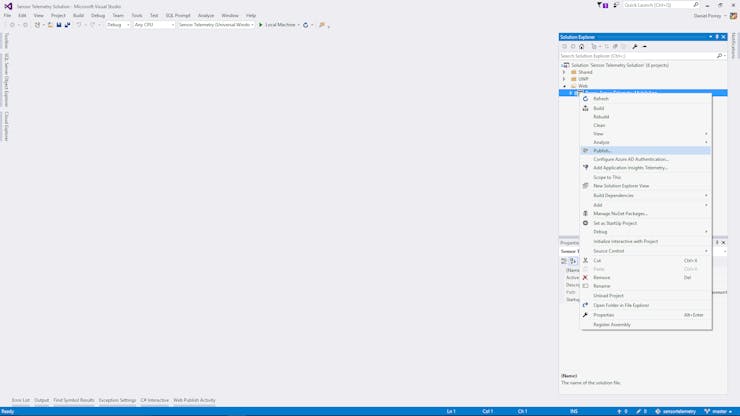
Task: Click Unload Project entry
Action: click(608, 296)
